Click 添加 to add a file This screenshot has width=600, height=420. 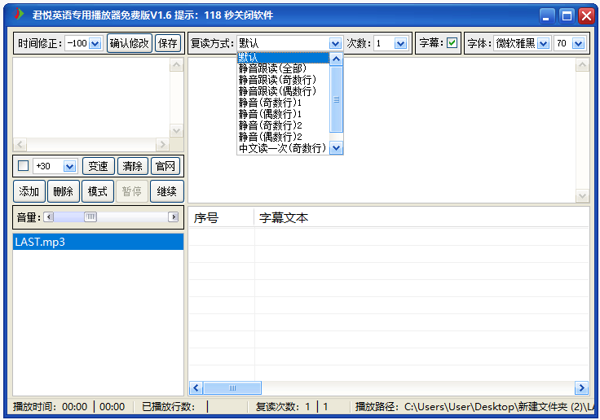point(29,191)
